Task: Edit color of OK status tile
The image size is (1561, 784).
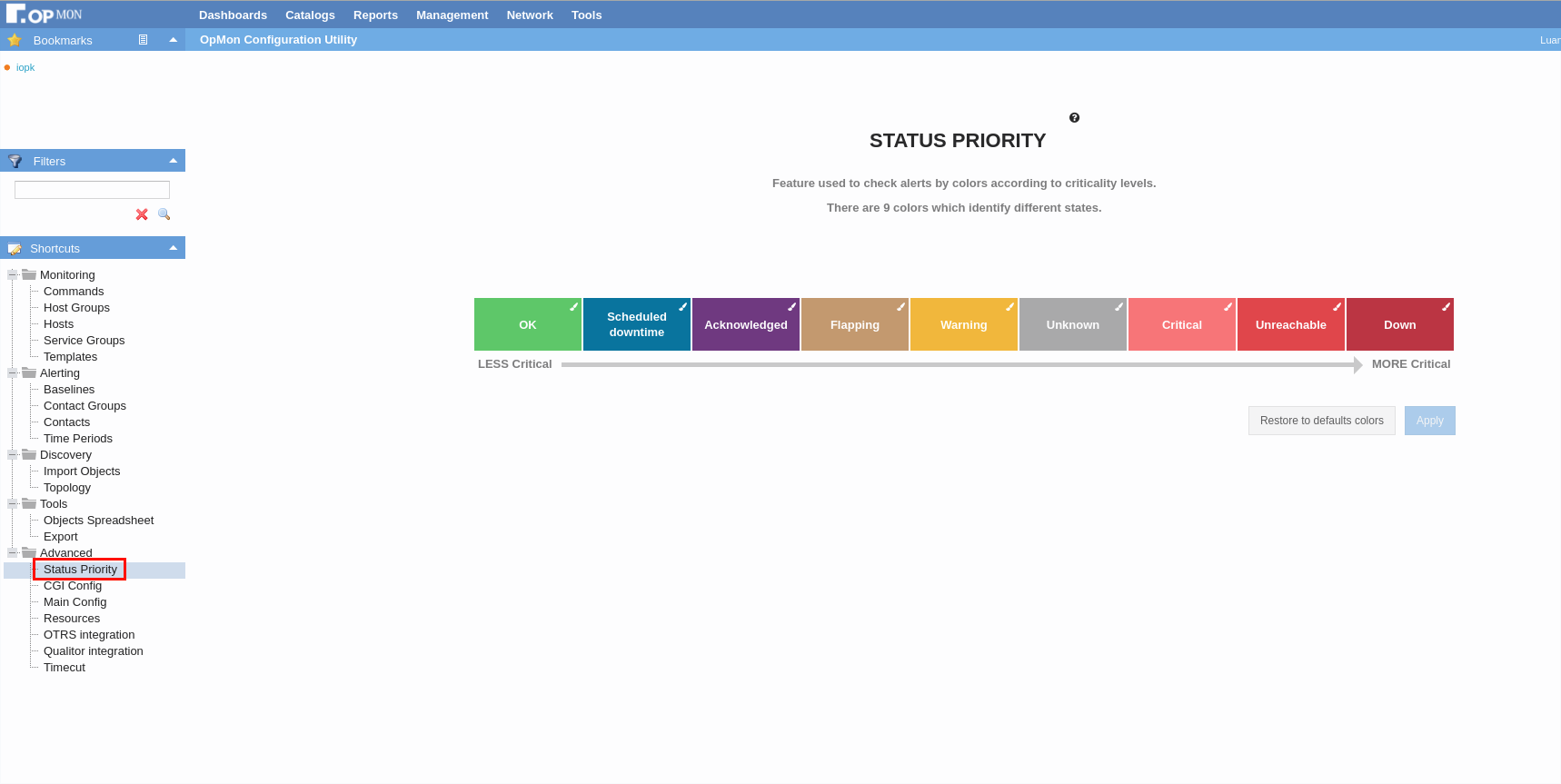Action: point(573,307)
